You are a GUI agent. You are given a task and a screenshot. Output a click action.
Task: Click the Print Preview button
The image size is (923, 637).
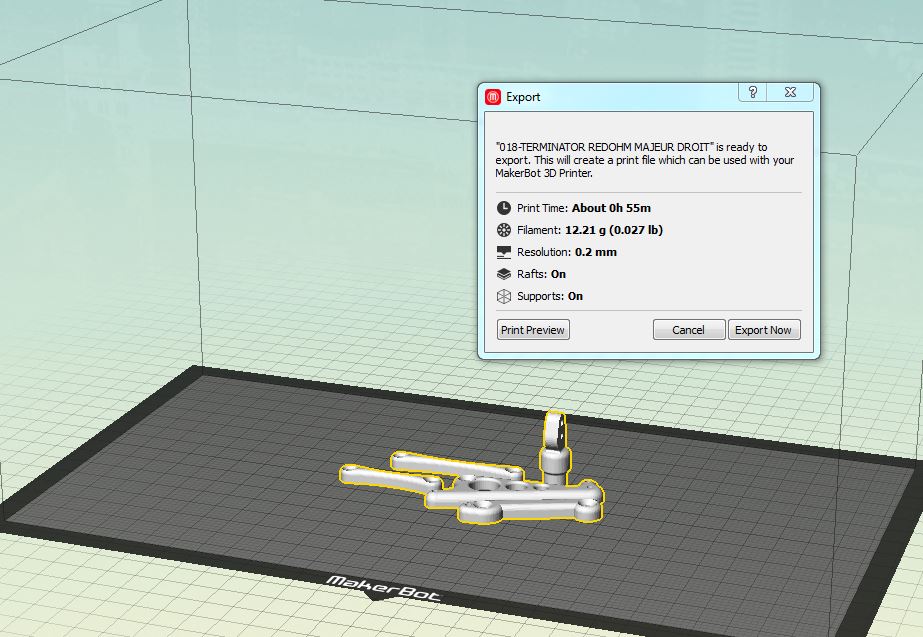point(533,330)
